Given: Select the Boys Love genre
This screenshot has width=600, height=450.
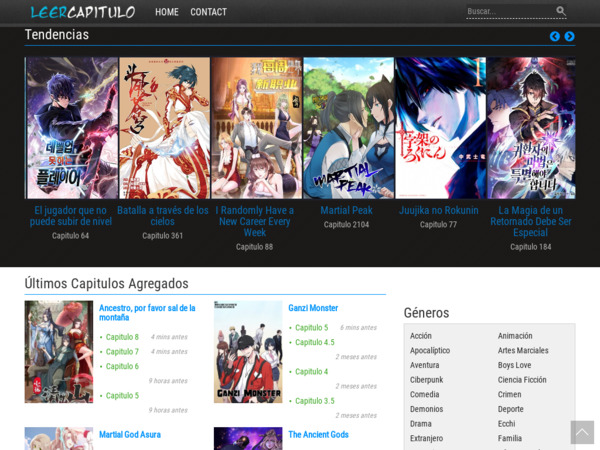Looking at the screenshot, I should tap(514, 365).
